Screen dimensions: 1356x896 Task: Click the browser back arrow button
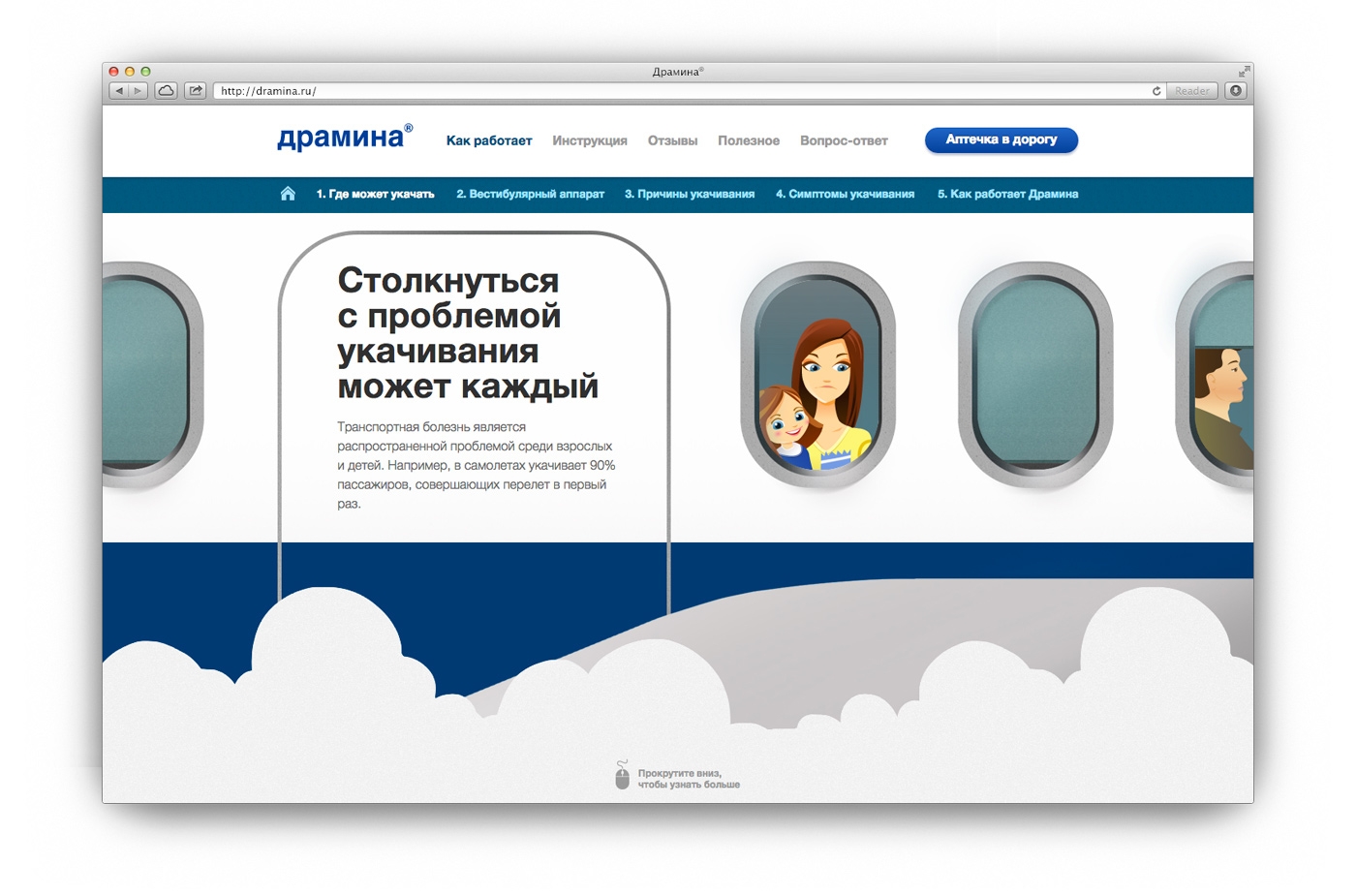(x=119, y=91)
